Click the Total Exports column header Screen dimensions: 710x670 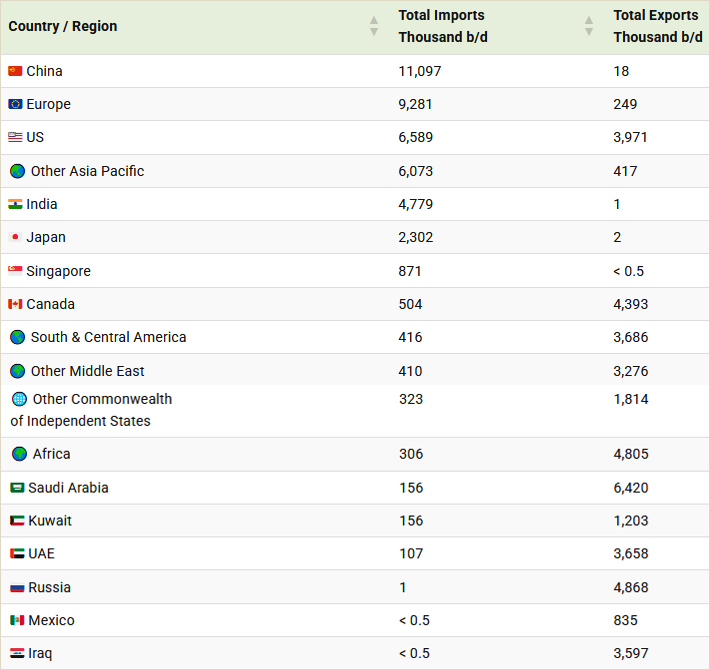(657, 26)
